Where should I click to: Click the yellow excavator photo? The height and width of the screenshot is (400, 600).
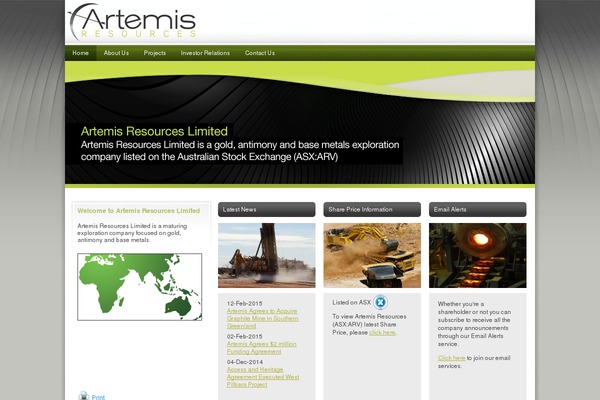coord(372,255)
